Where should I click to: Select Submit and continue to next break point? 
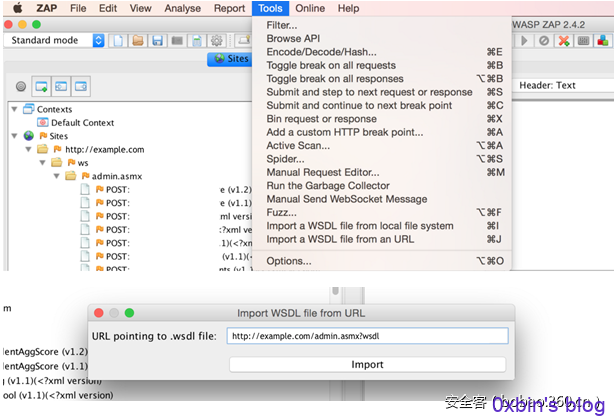click(382, 105)
